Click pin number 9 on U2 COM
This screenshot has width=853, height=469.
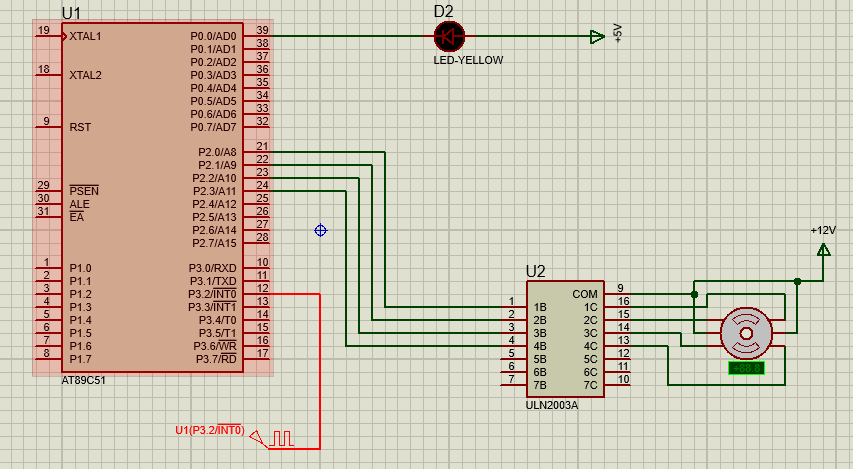pos(620,288)
